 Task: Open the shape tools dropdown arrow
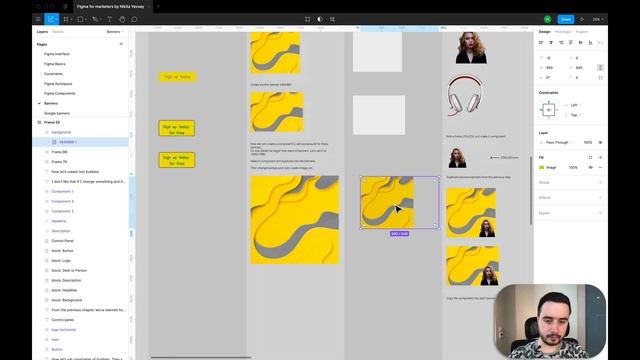[86, 19]
